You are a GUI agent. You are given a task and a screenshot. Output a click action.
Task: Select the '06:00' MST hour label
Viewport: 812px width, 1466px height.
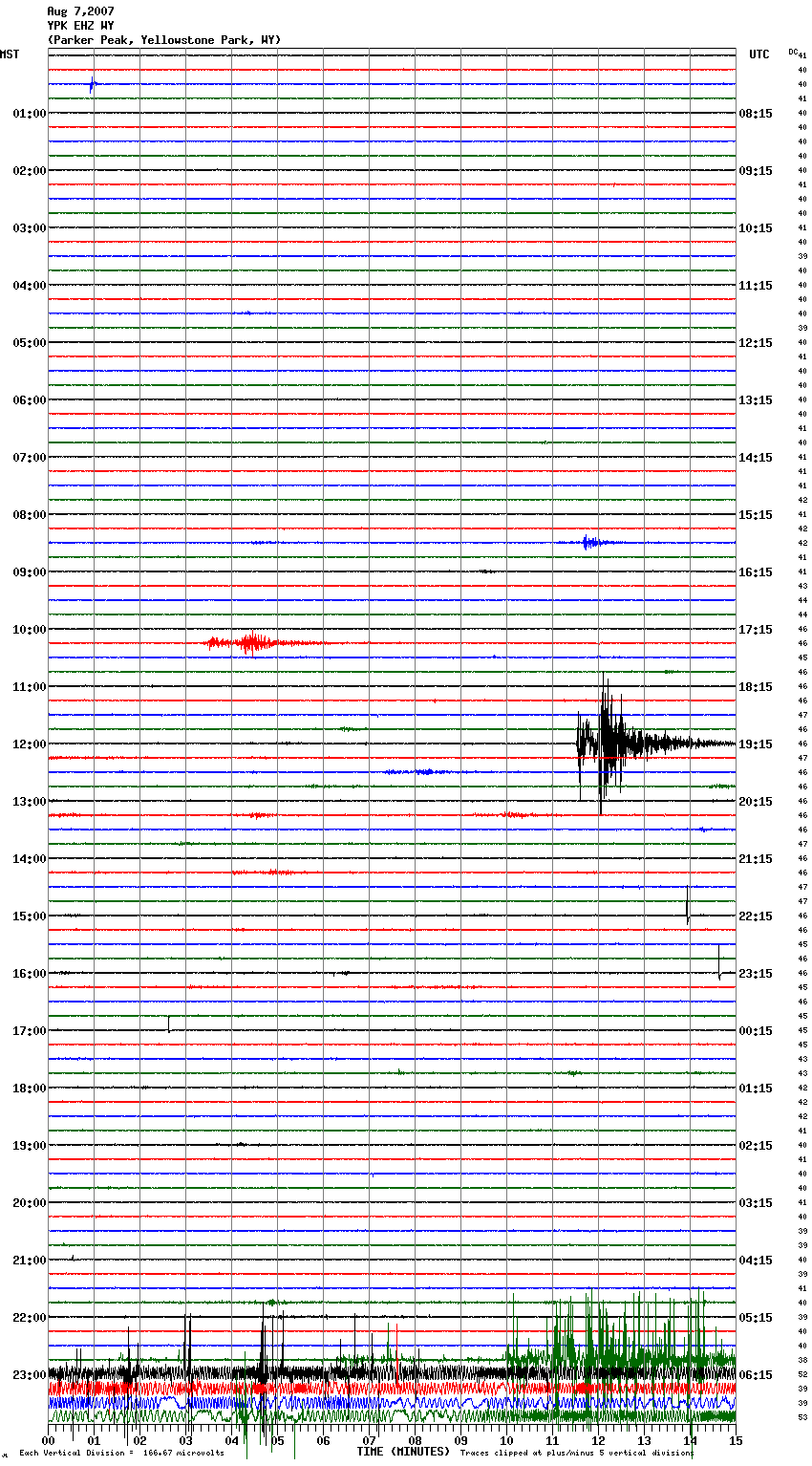tap(30, 400)
